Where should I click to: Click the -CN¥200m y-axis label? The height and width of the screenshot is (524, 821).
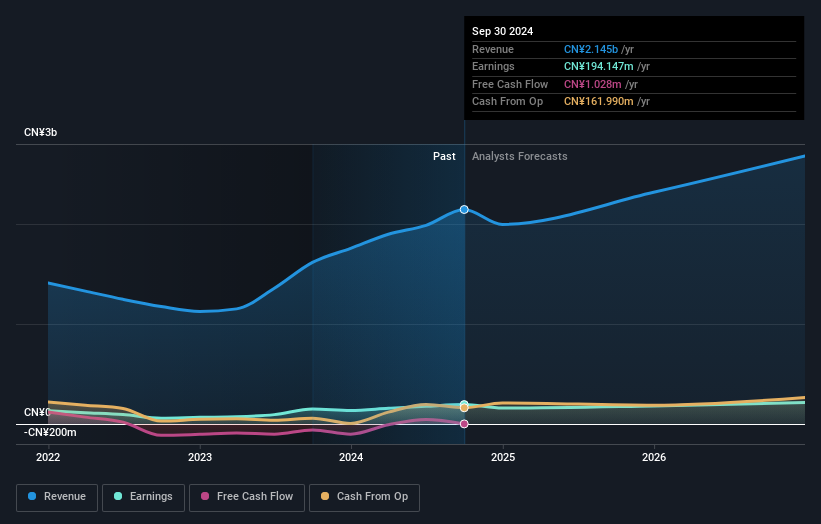click(x=50, y=432)
